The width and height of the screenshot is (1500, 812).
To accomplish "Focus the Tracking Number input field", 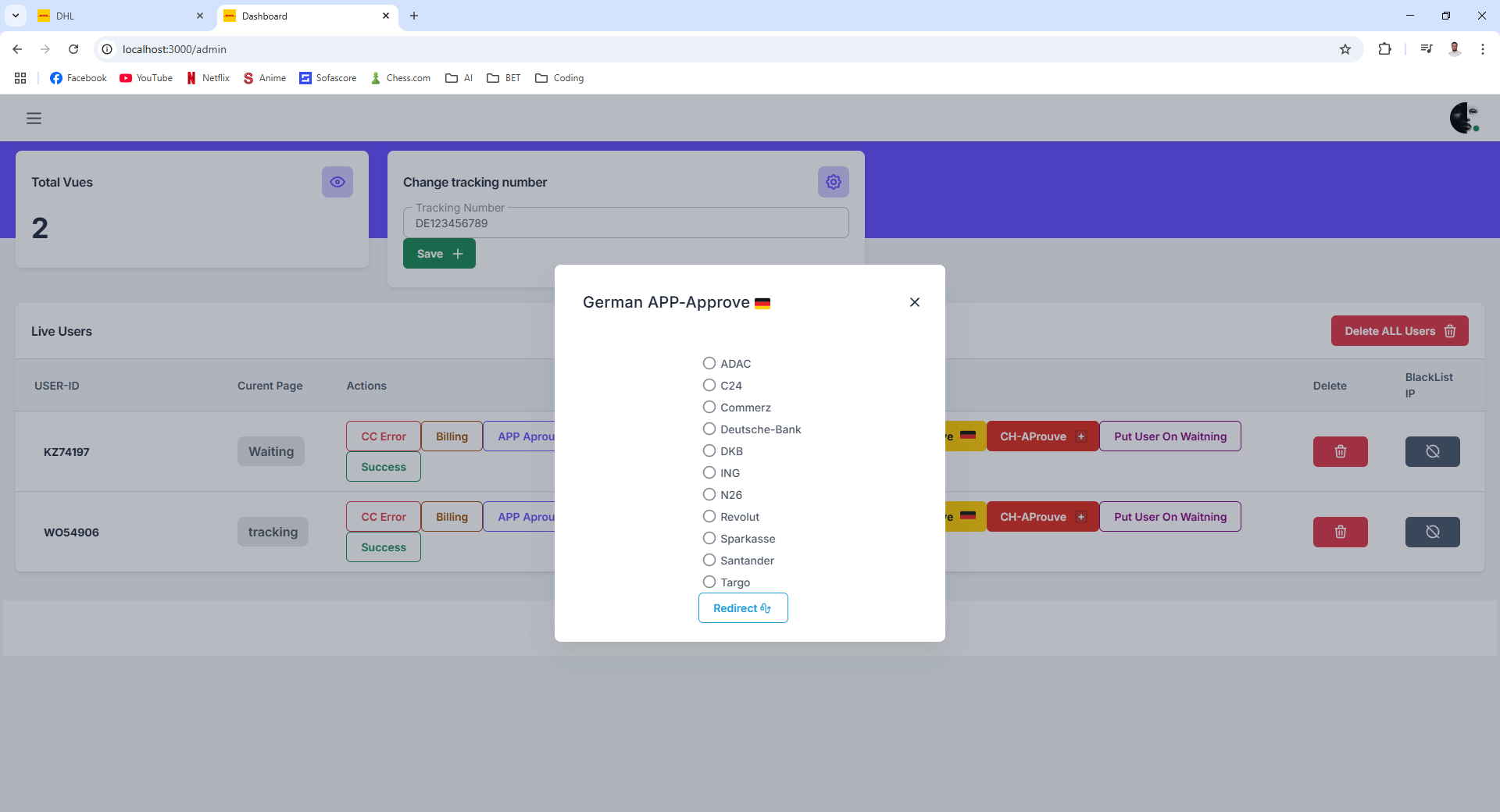I will [626, 223].
